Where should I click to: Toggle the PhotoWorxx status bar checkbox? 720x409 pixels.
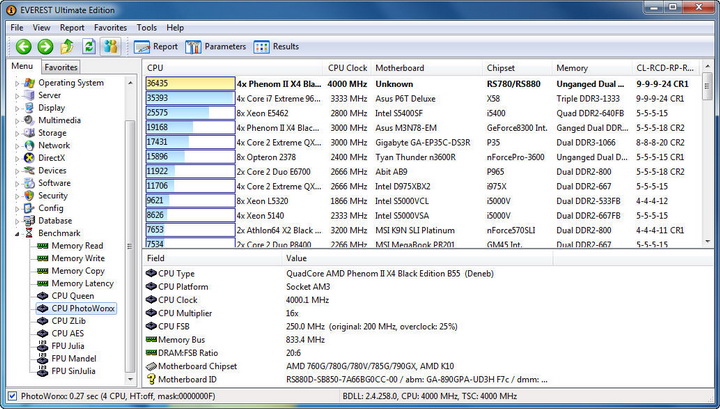pyautogui.click(x=11, y=398)
